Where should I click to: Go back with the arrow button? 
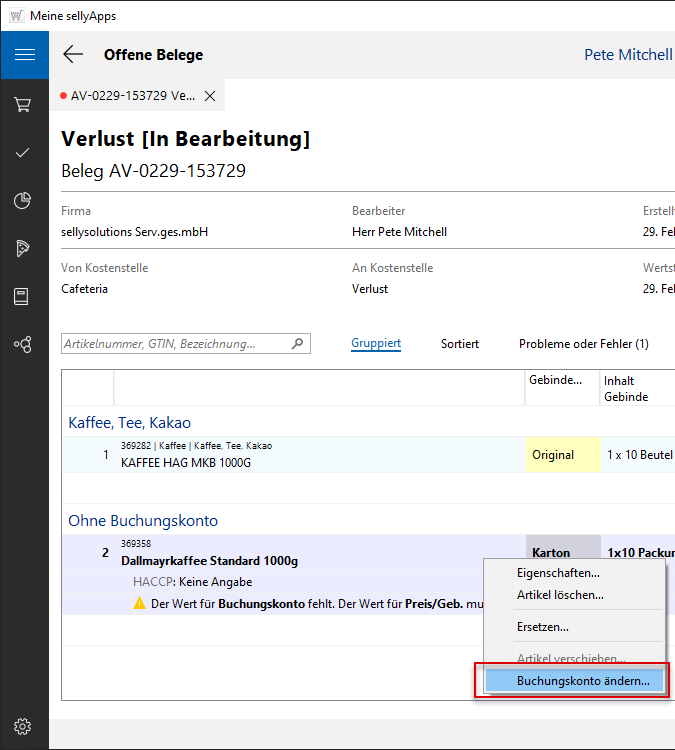click(73, 55)
